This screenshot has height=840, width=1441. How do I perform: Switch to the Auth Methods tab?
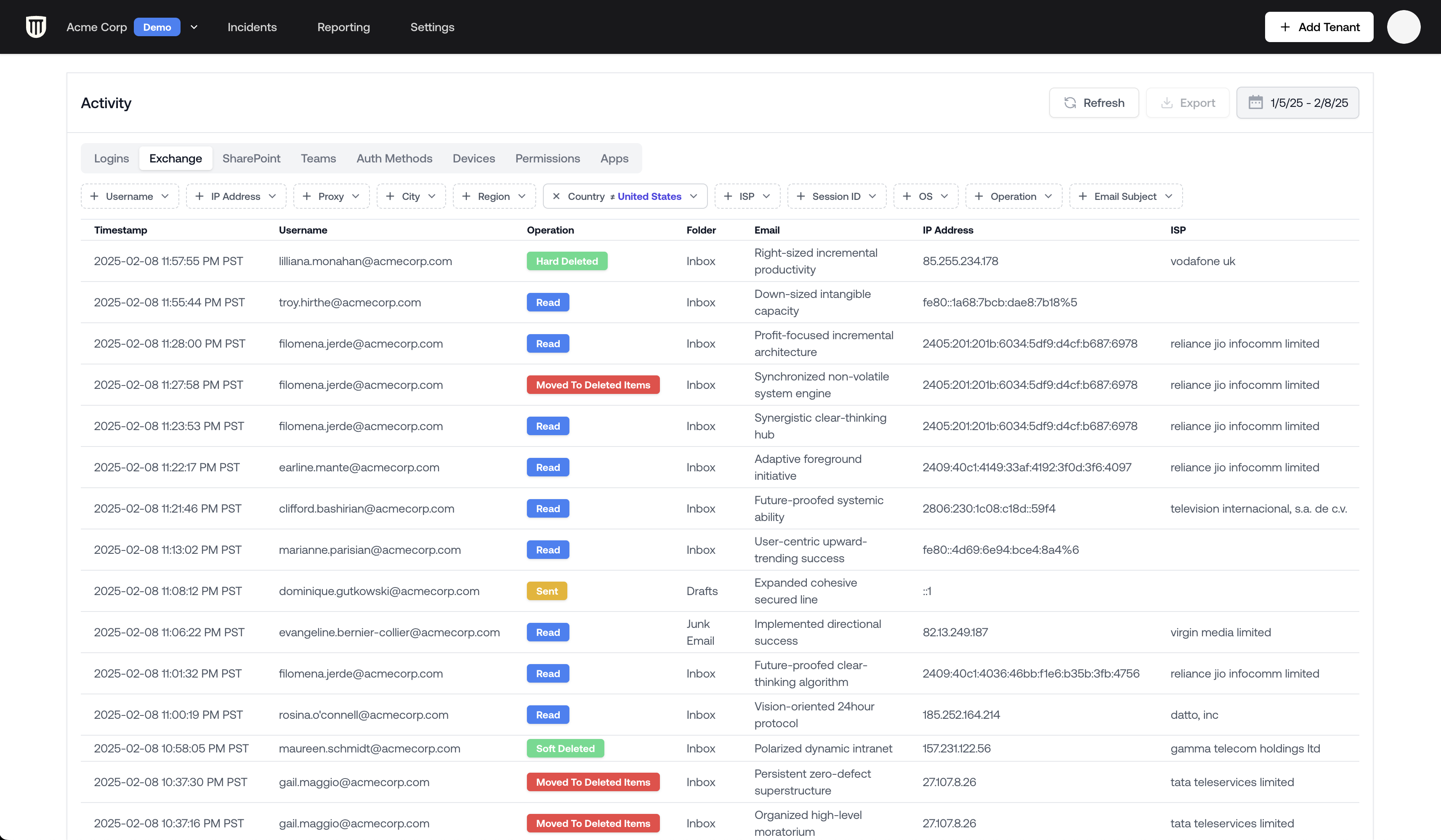[394, 158]
